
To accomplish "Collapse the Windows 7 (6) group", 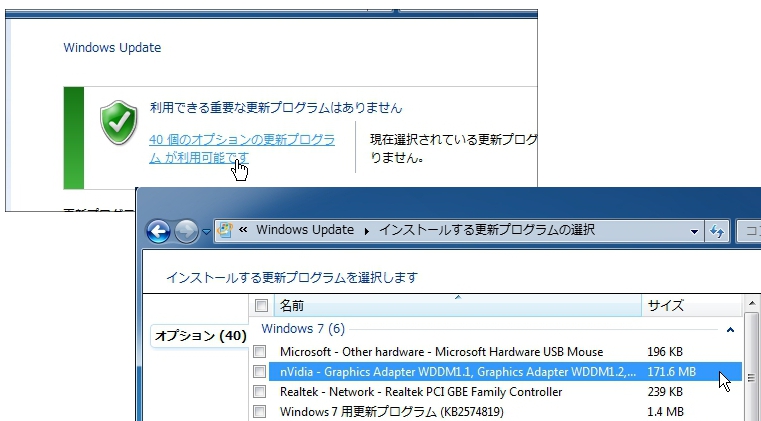I will tap(730, 330).
